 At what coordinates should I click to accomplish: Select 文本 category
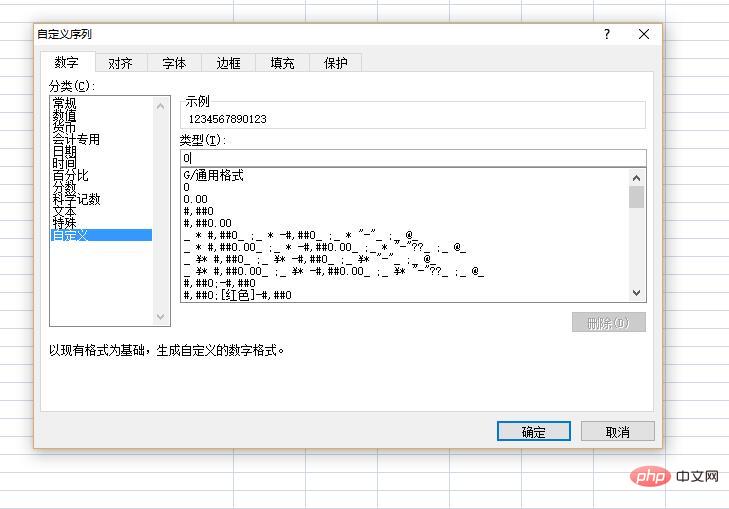click(101, 212)
